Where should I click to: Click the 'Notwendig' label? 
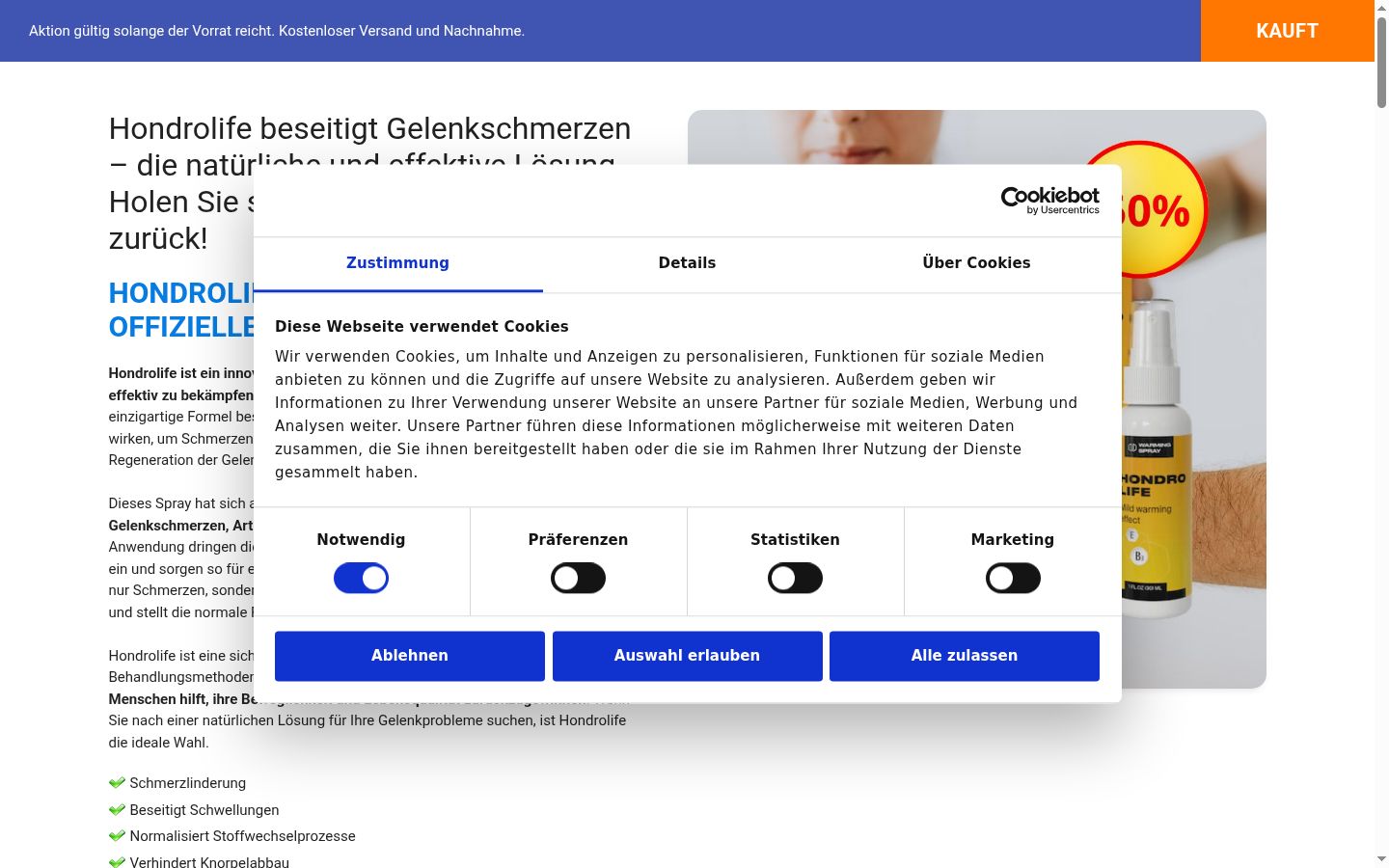click(361, 540)
